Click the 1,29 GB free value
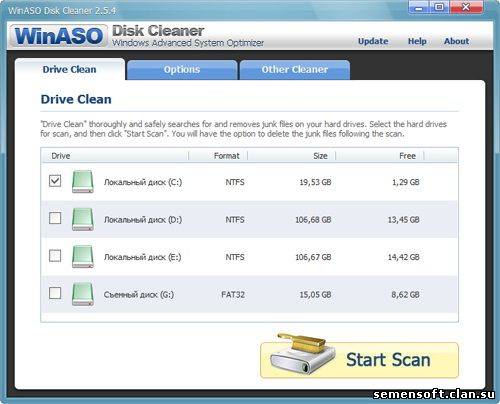Image resolution: width=500 pixels, height=404 pixels. pyautogui.click(x=406, y=182)
